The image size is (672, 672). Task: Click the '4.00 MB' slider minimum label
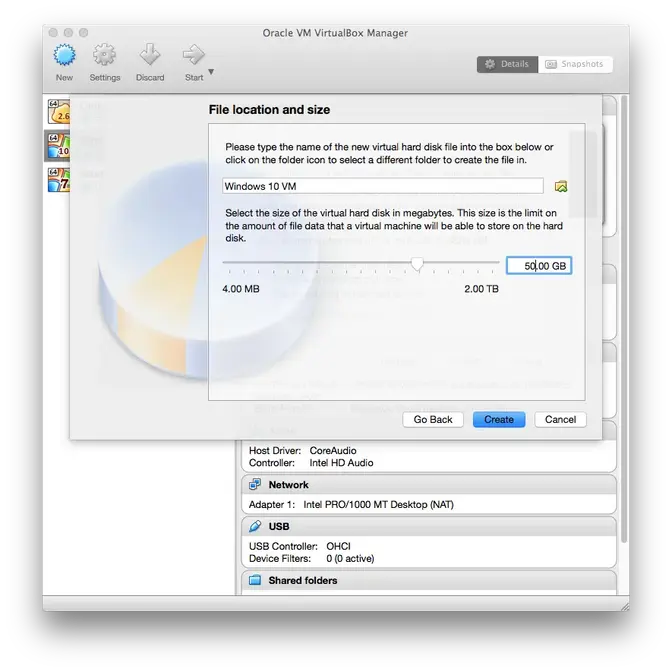241,289
